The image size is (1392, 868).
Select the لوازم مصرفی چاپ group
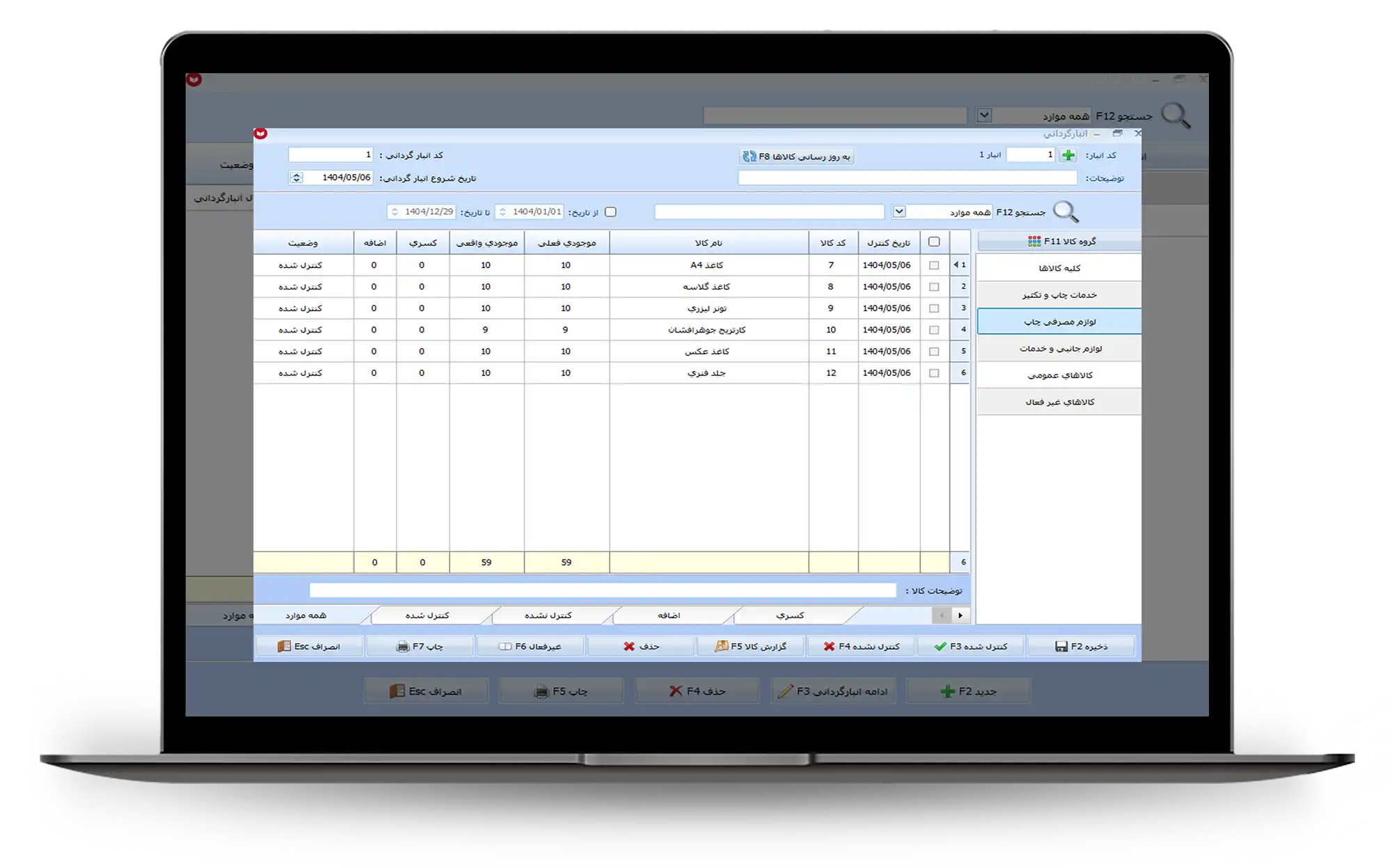pyautogui.click(x=1059, y=322)
